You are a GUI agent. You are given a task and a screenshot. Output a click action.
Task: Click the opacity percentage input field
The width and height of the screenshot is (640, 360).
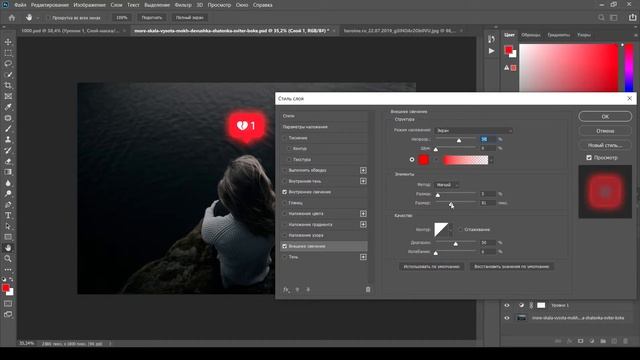pyautogui.click(x=488, y=139)
